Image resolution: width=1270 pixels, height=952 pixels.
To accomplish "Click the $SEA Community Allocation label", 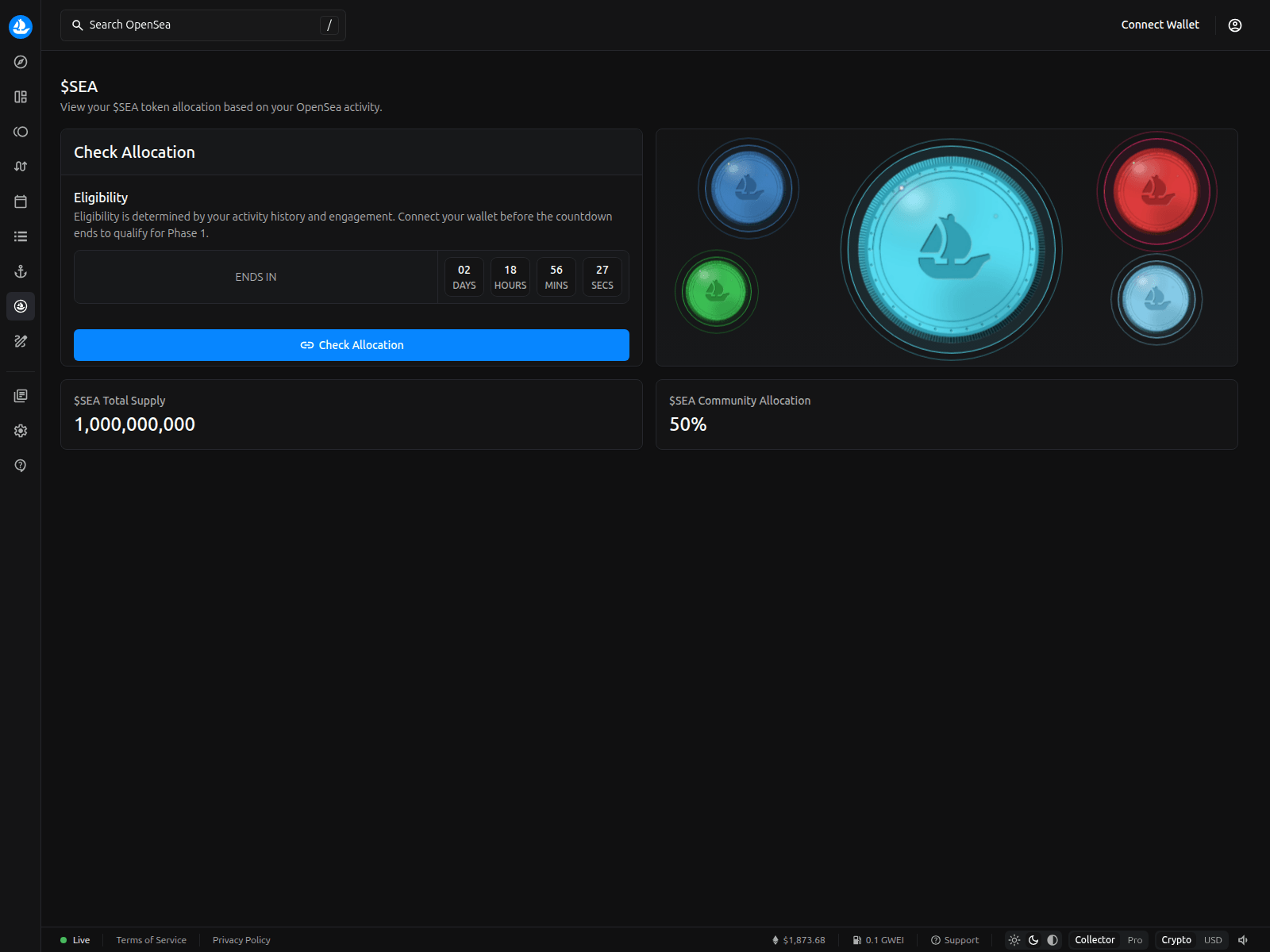I will [x=740, y=401].
